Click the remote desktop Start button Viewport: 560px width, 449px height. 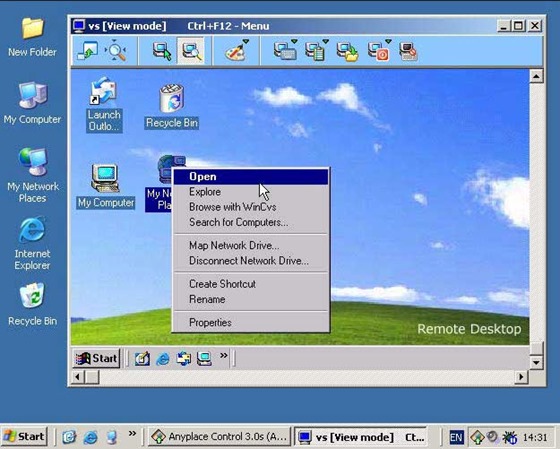coord(97,358)
